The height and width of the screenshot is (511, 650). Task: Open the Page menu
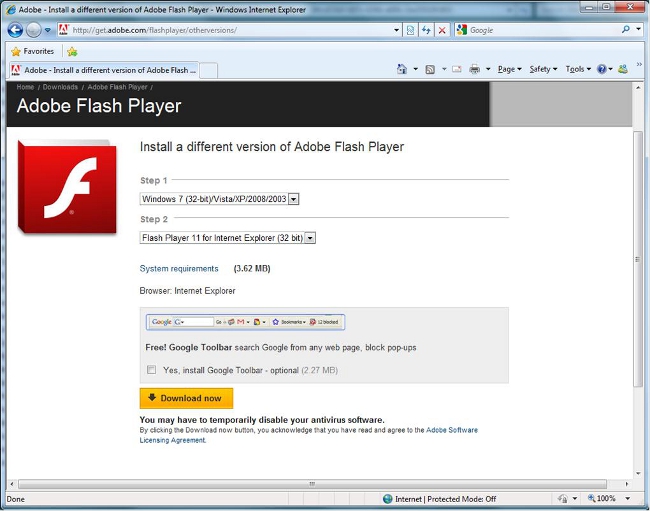(x=509, y=69)
